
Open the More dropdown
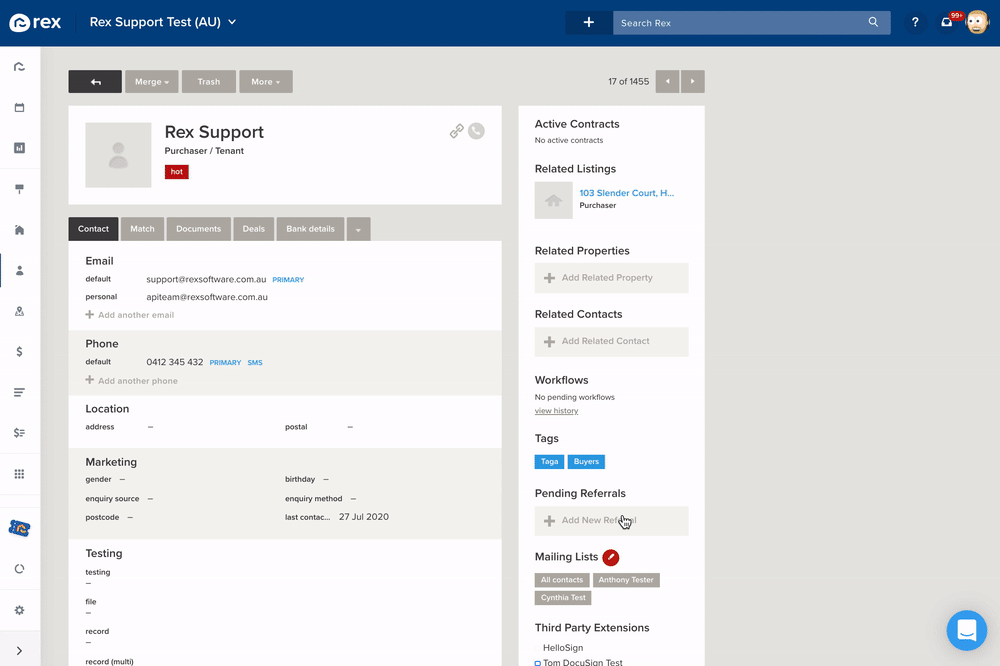click(x=266, y=82)
